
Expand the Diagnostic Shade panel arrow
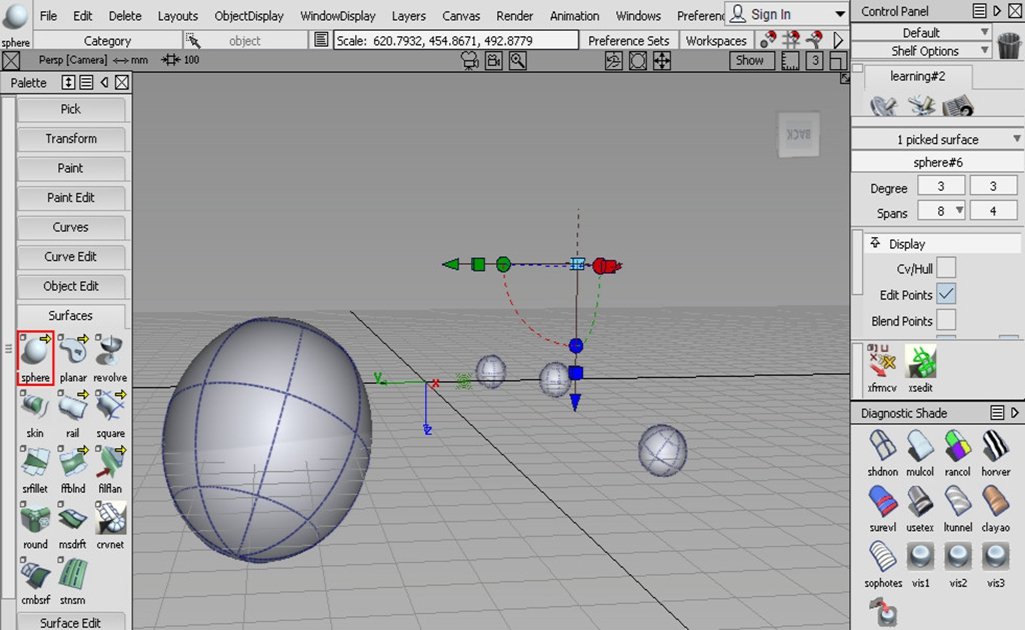click(1015, 412)
